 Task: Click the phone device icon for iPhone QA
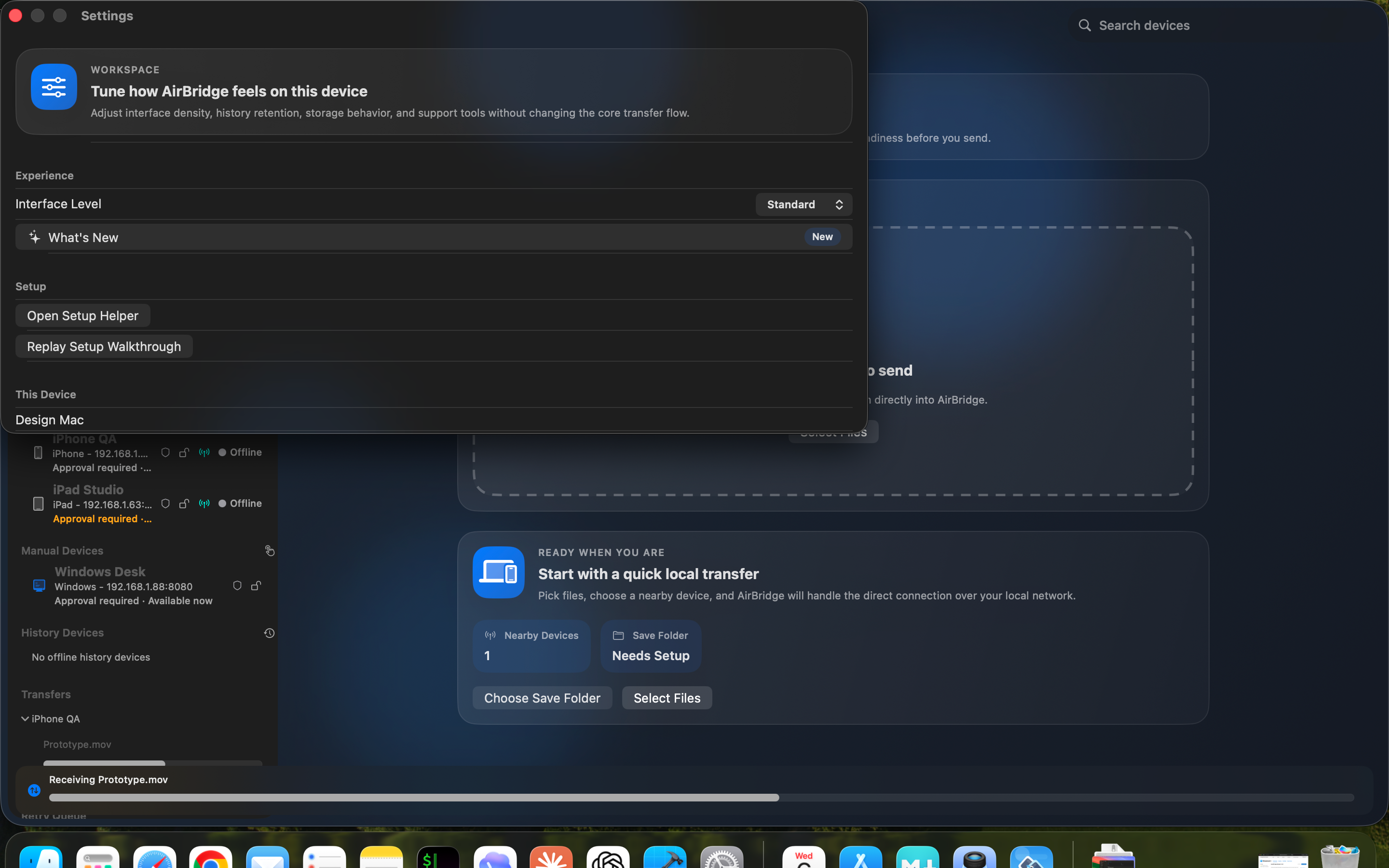[38, 453]
